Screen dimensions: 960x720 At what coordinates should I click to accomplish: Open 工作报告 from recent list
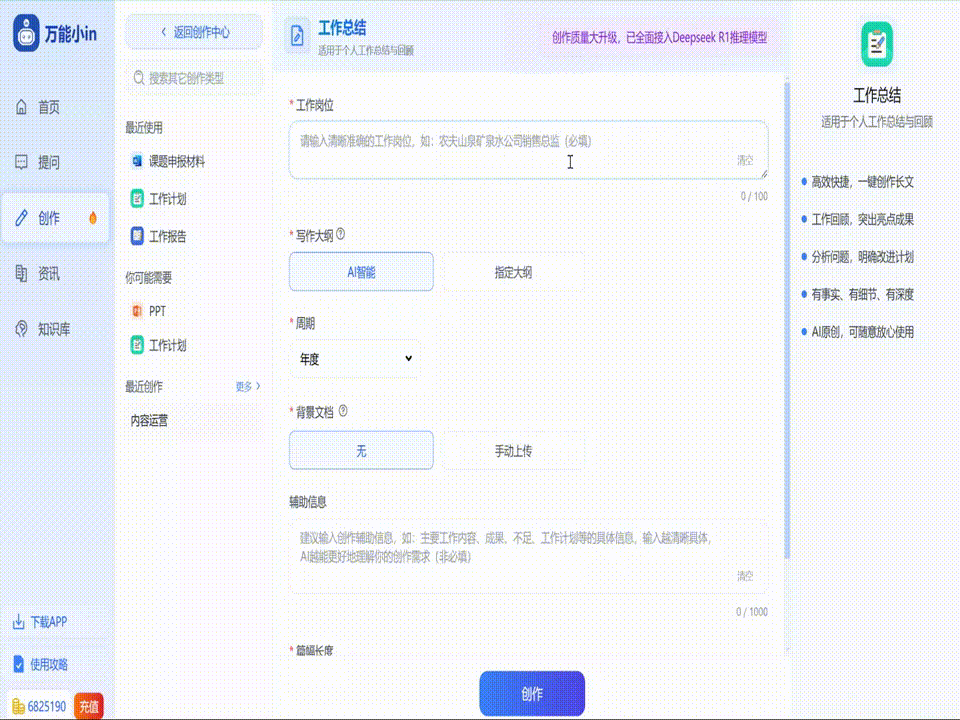[168, 236]
